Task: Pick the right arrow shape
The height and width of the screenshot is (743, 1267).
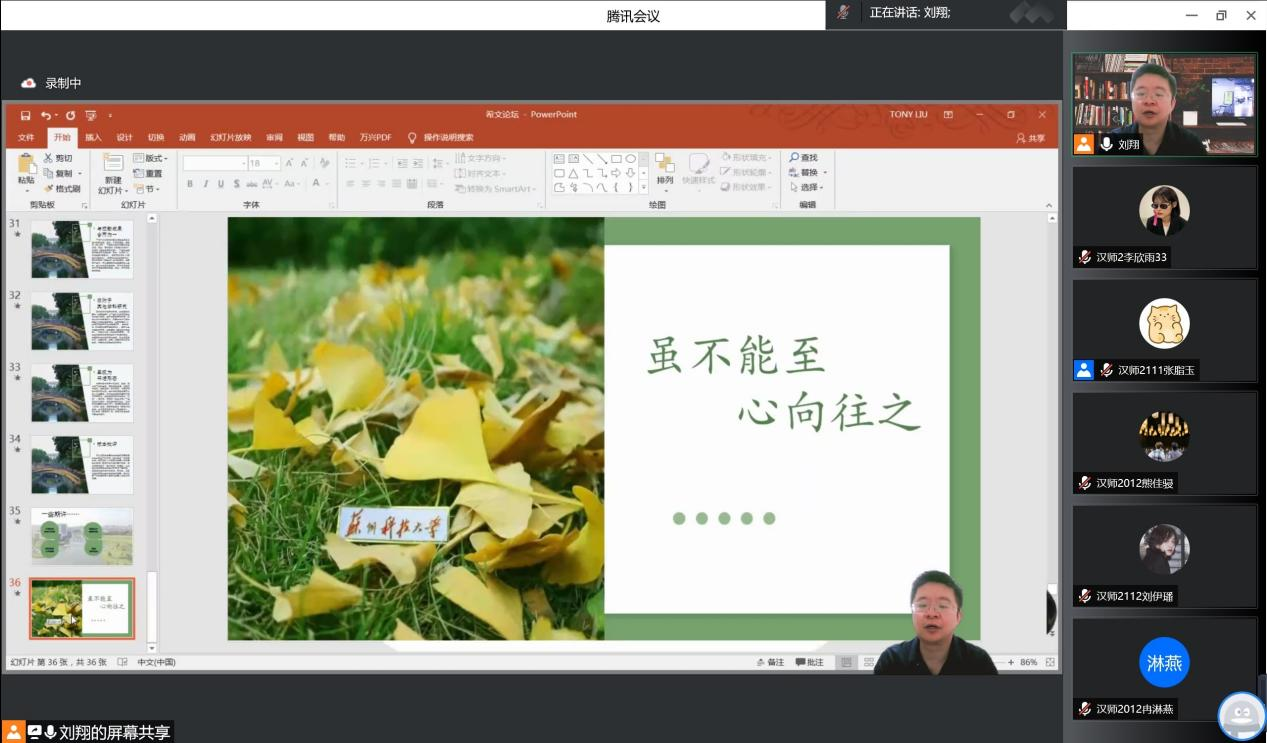Action: click(x=616, y=173)
